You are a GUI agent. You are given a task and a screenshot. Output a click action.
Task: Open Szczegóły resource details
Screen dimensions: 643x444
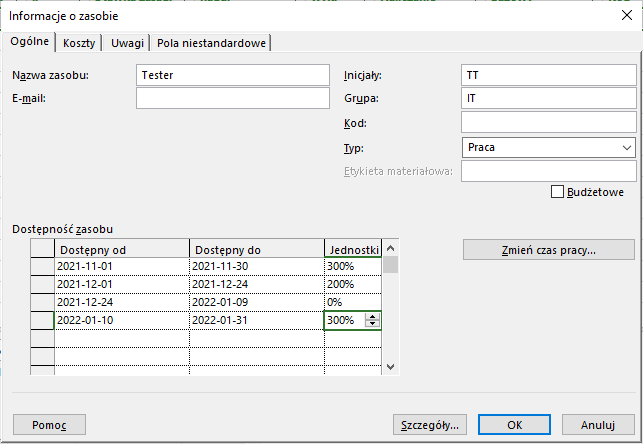428,423
